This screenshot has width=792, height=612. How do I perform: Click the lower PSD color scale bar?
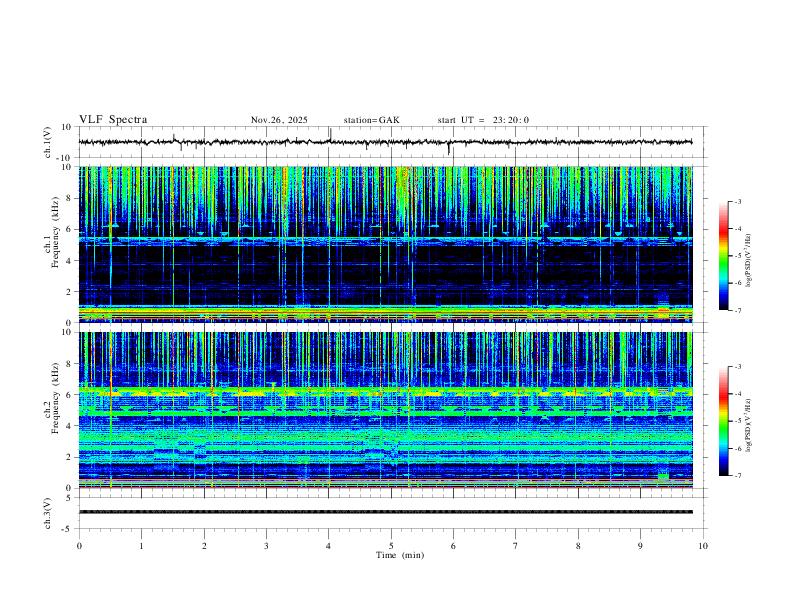point(723,421)
